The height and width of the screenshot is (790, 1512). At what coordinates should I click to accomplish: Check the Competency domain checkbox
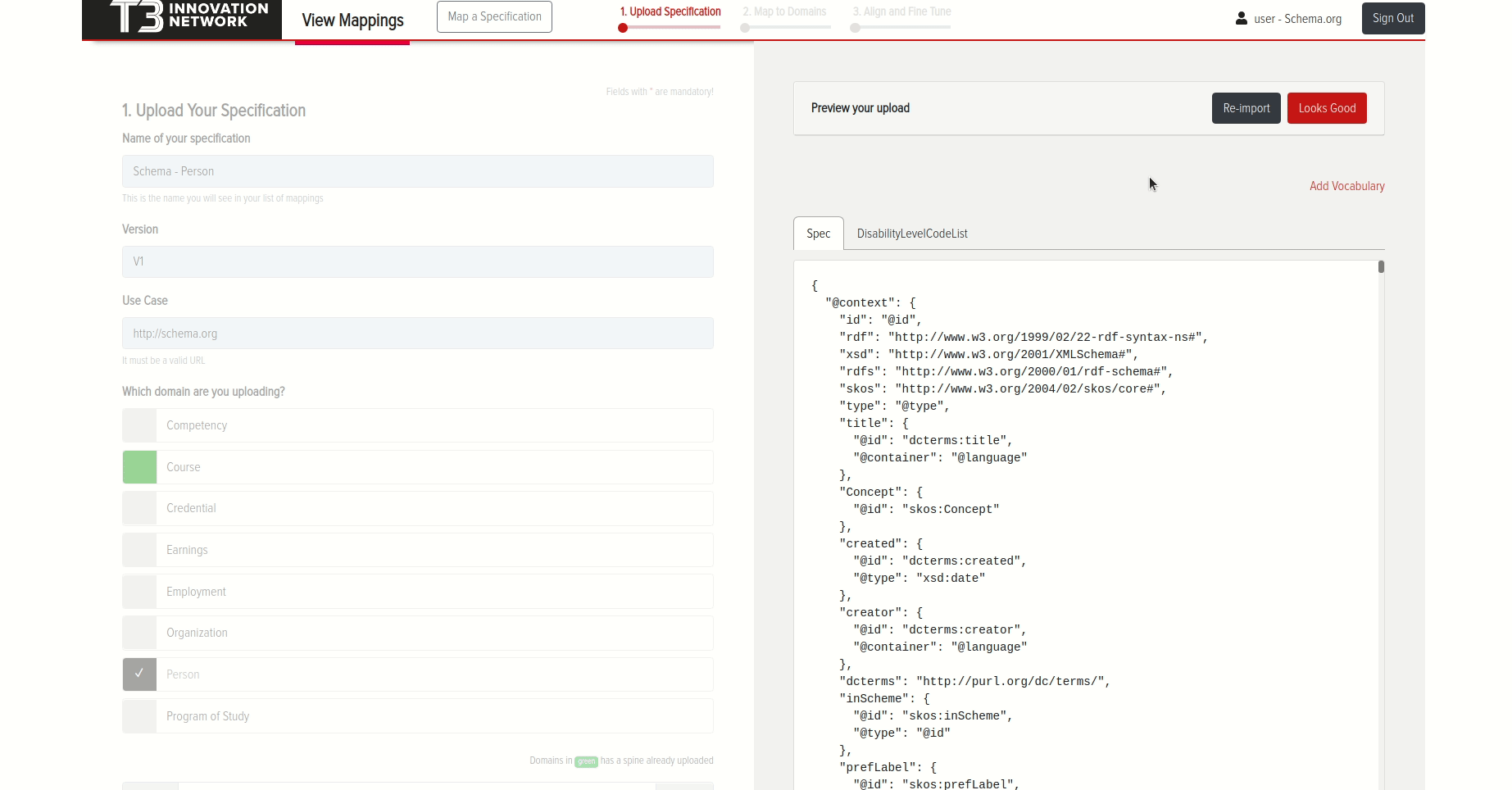tap(139, 425)
